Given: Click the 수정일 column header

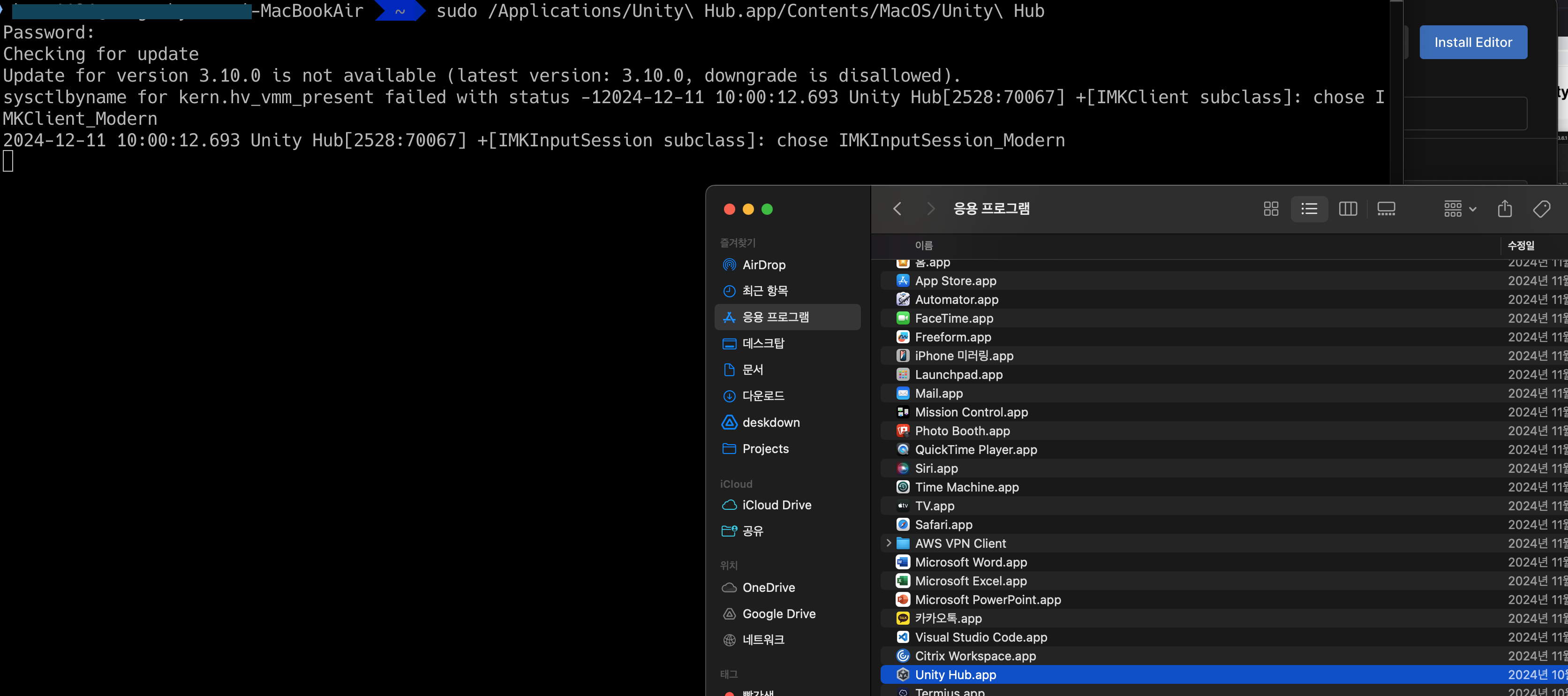Looking at the screenshot, I should (1521, 245).
